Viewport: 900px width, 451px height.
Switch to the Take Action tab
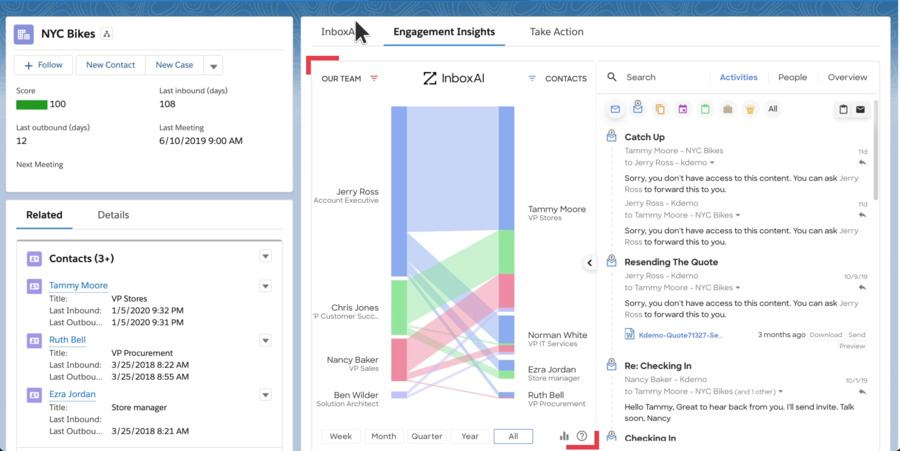pyautogui.click(x=556, y=32)
